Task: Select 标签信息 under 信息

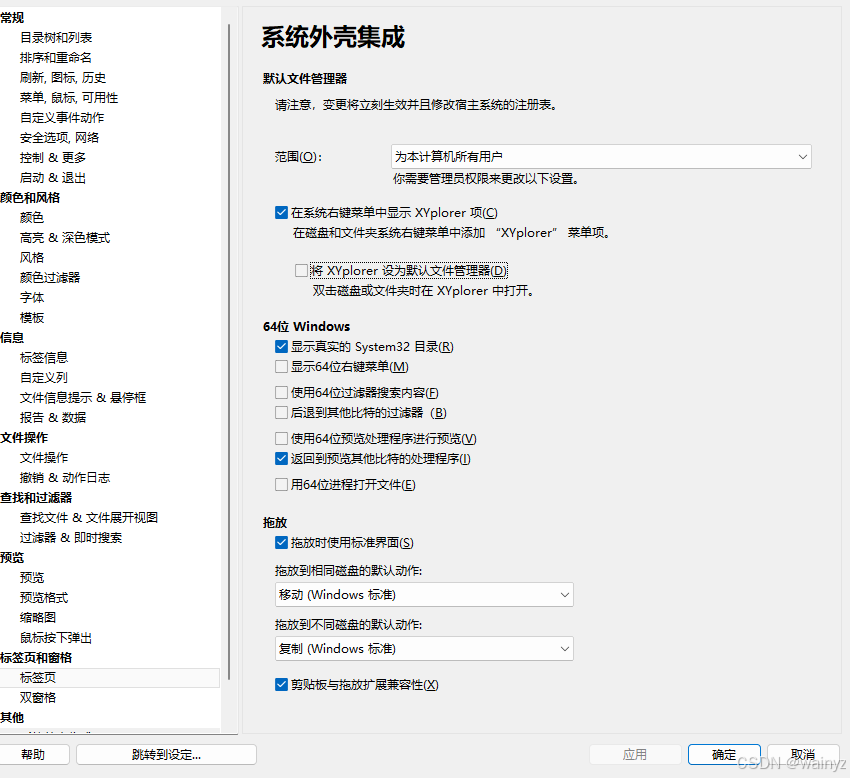Action: pos(44,358)
